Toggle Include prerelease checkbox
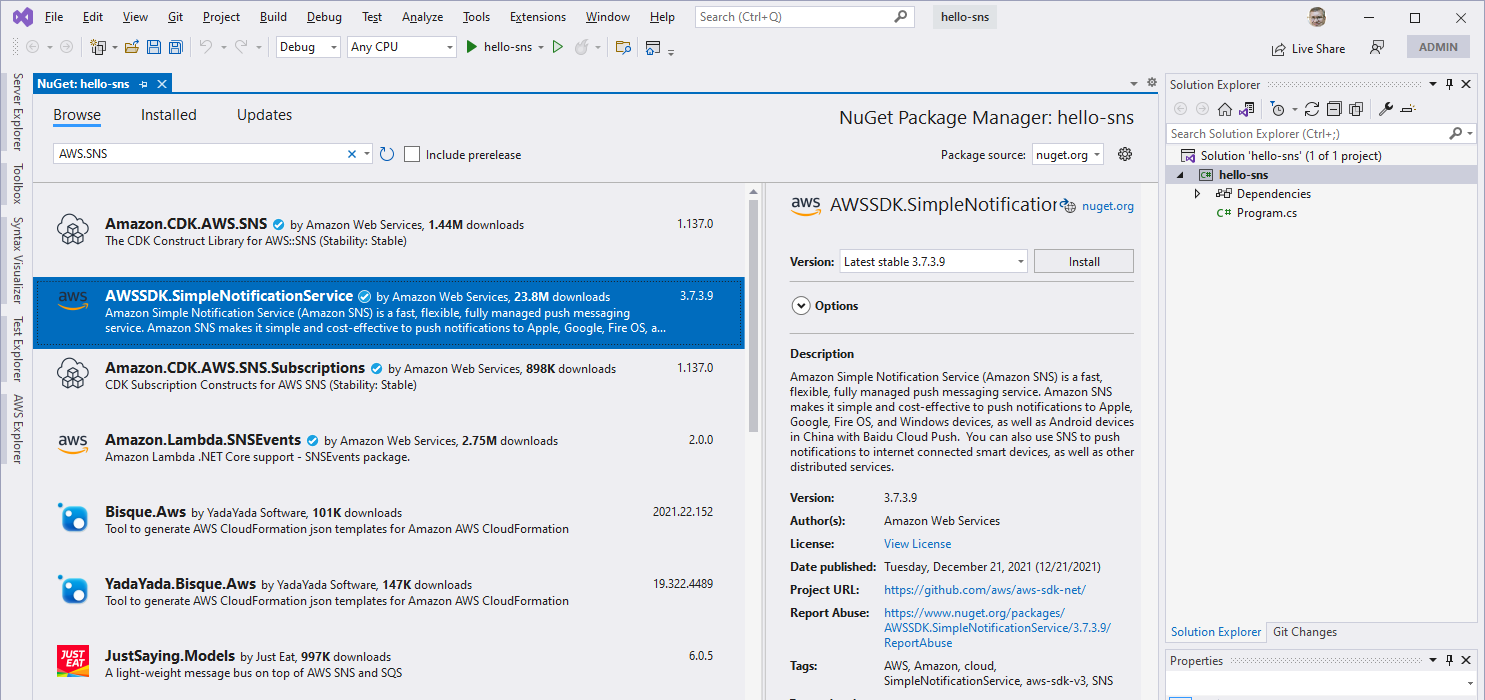Image resolution: width=1485 pixels, height=700 pixels. pyautogui.click(x=411, y=154)
